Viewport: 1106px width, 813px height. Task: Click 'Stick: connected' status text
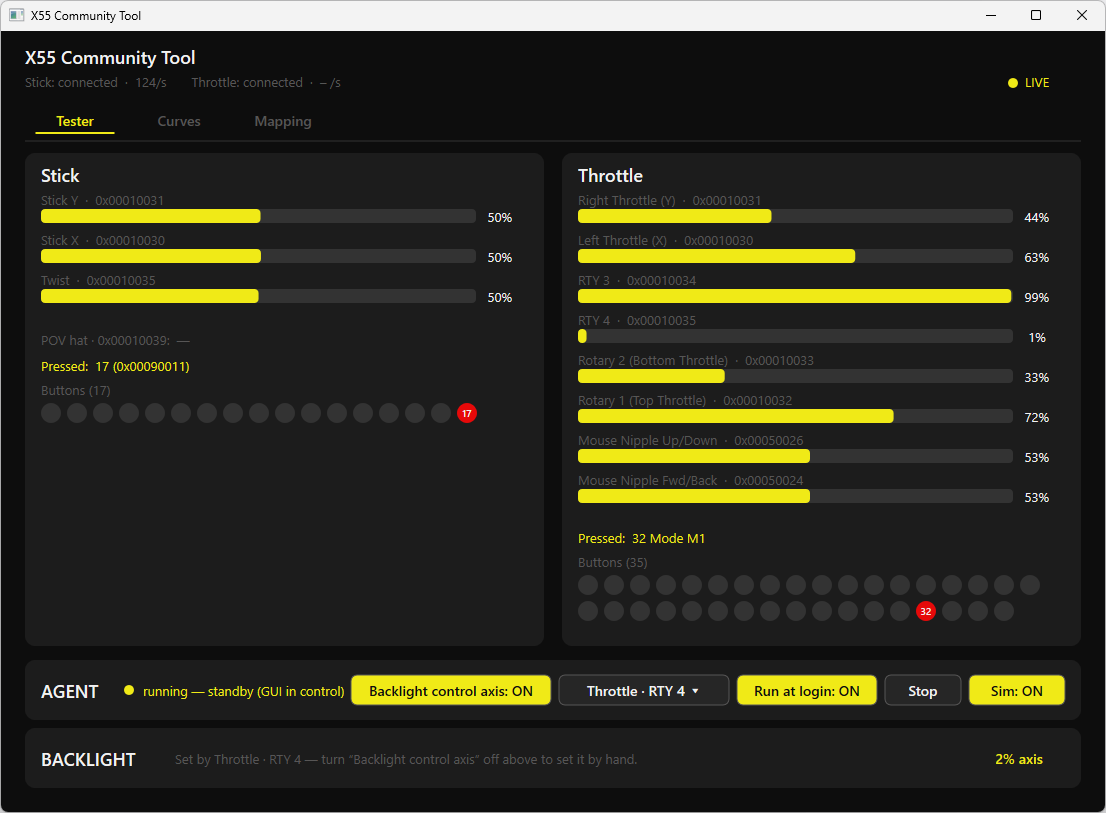pos(71,82)
